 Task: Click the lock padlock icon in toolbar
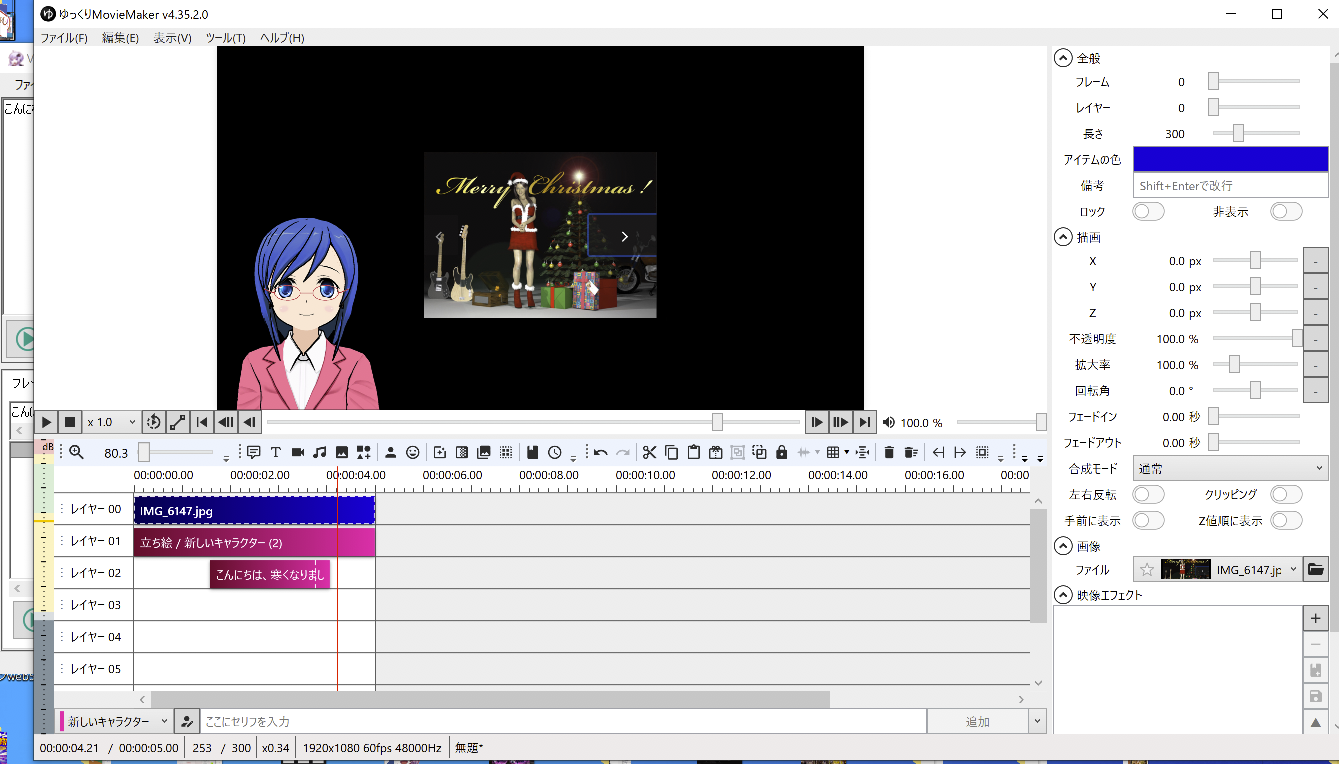782,452
